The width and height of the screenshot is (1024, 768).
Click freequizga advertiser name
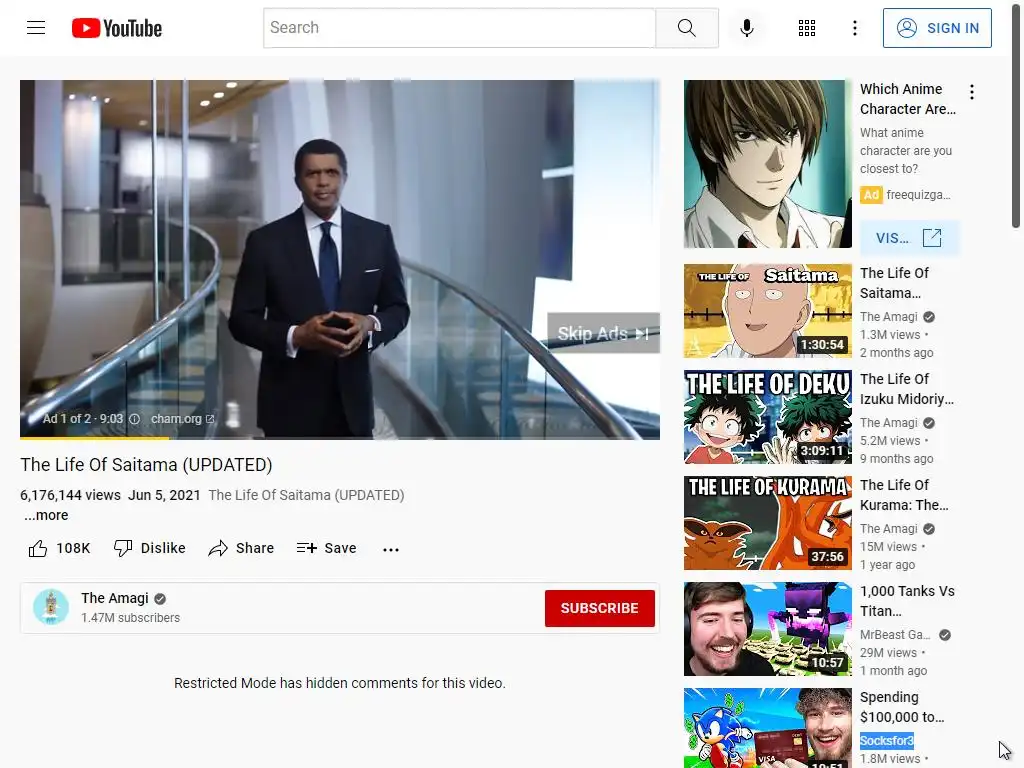click(918, 195)
